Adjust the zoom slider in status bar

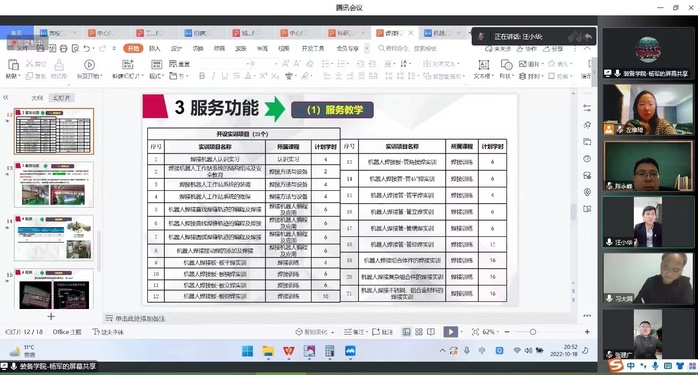click(x=533, y=332)
